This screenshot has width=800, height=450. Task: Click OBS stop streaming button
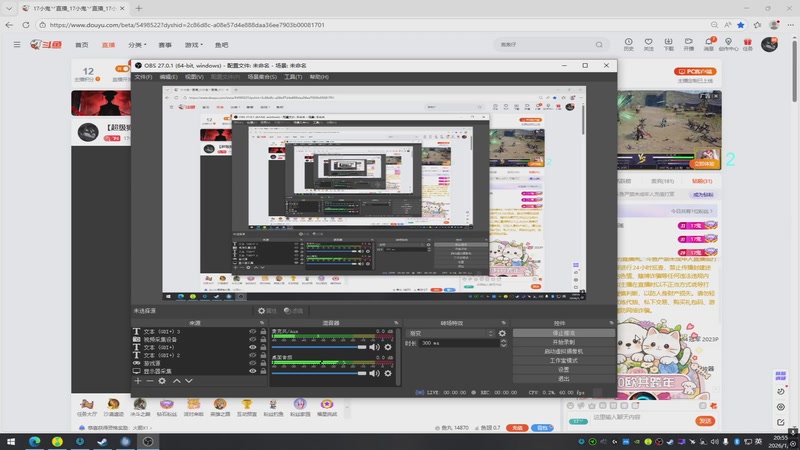[563, 333]
